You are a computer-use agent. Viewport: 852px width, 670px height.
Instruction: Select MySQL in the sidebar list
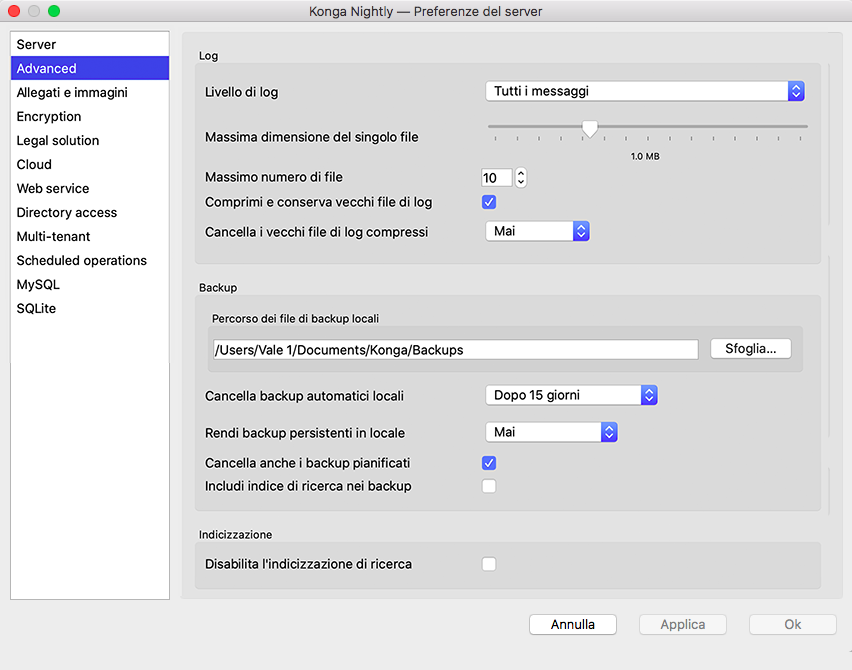38,285
